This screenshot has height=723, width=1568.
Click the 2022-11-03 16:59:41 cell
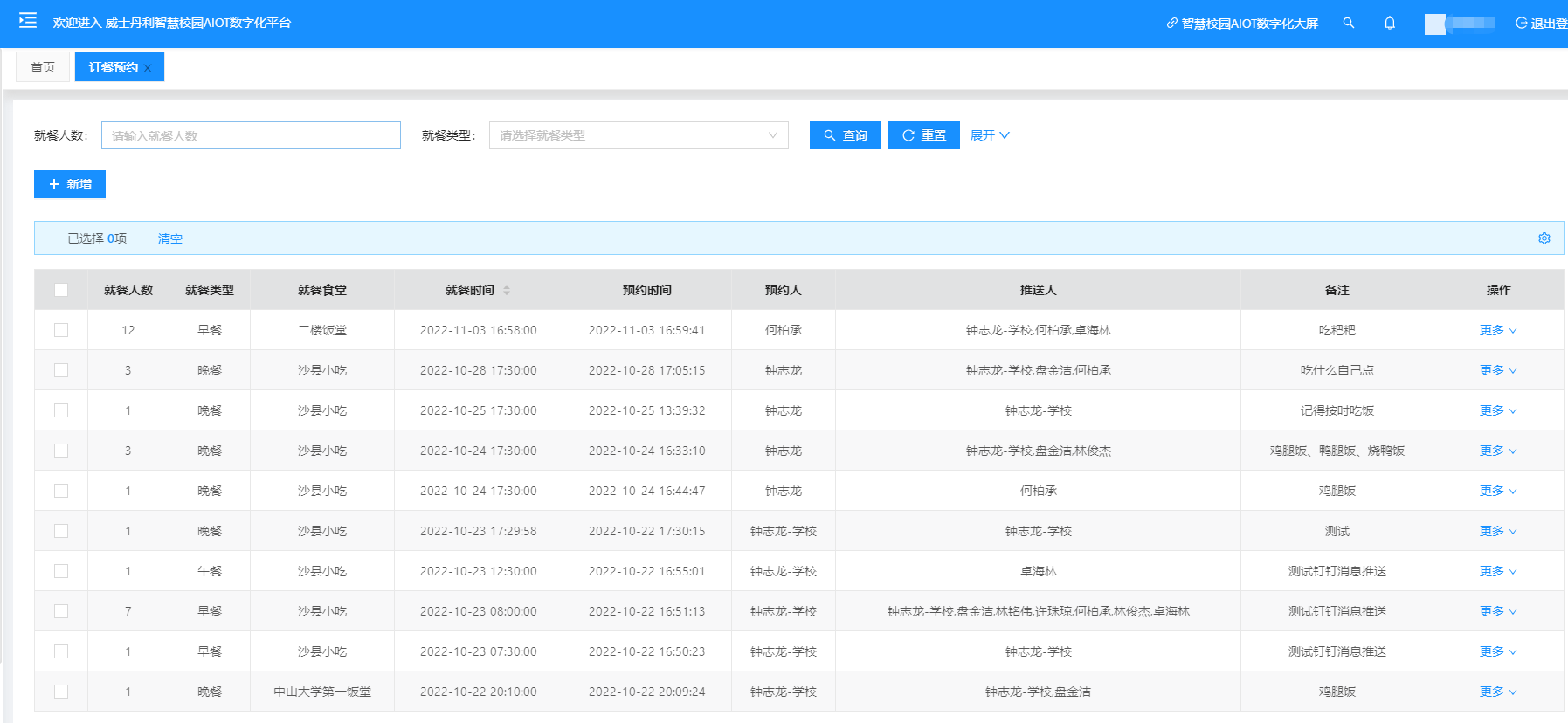pos(647,330)
